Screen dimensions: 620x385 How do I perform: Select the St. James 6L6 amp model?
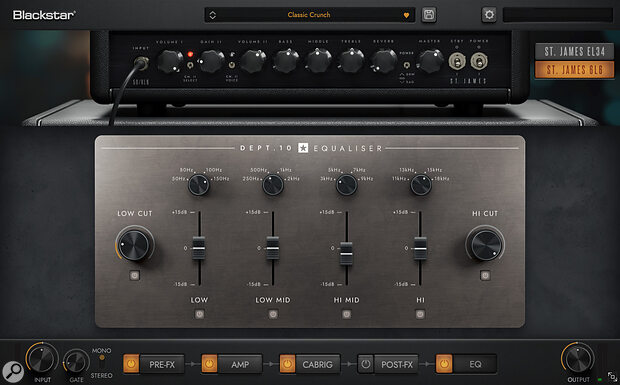tap(575, 70)
